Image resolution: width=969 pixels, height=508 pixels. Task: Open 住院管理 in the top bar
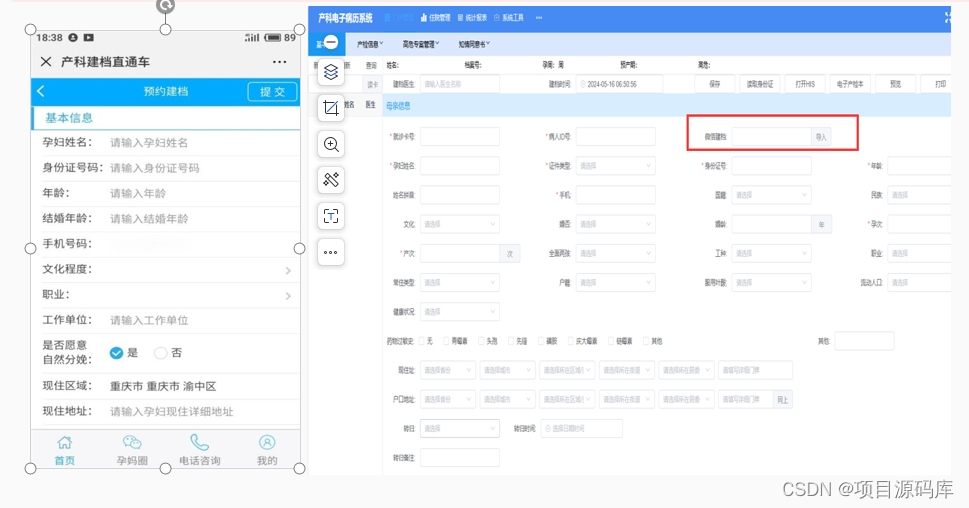436,18
